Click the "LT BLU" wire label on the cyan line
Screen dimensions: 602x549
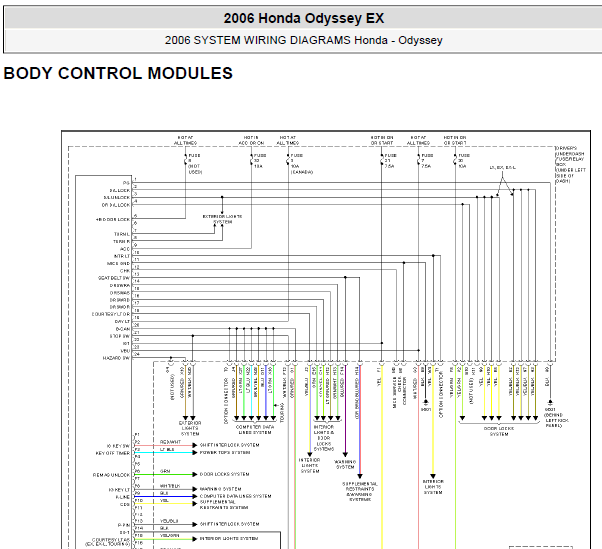point(167,450)
